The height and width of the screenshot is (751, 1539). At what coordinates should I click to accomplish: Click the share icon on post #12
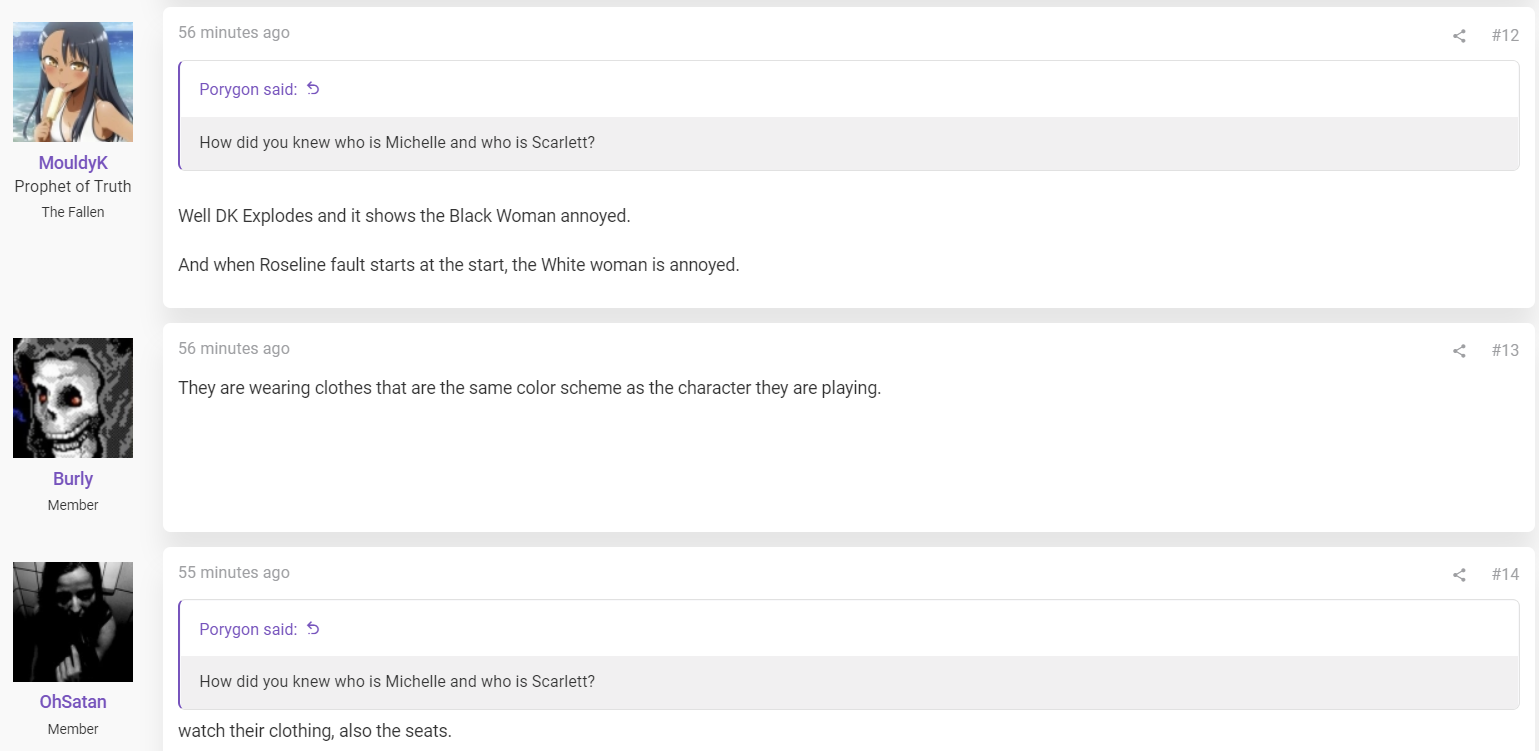coord(1459,36)
